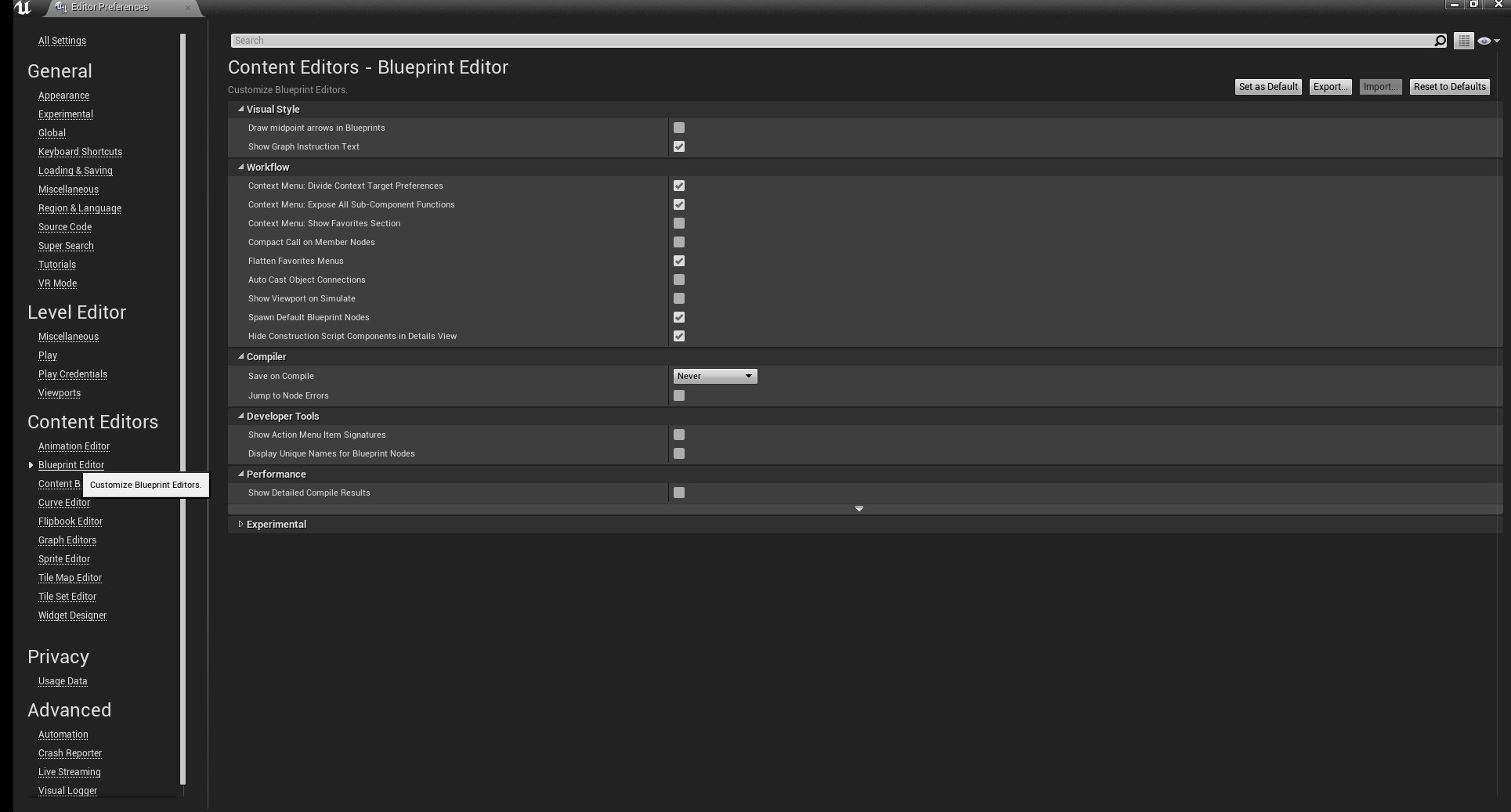Enable Show Action Menu Item Signatures
The height and width of the screenshot is (812, 1511).
(679, 435)
